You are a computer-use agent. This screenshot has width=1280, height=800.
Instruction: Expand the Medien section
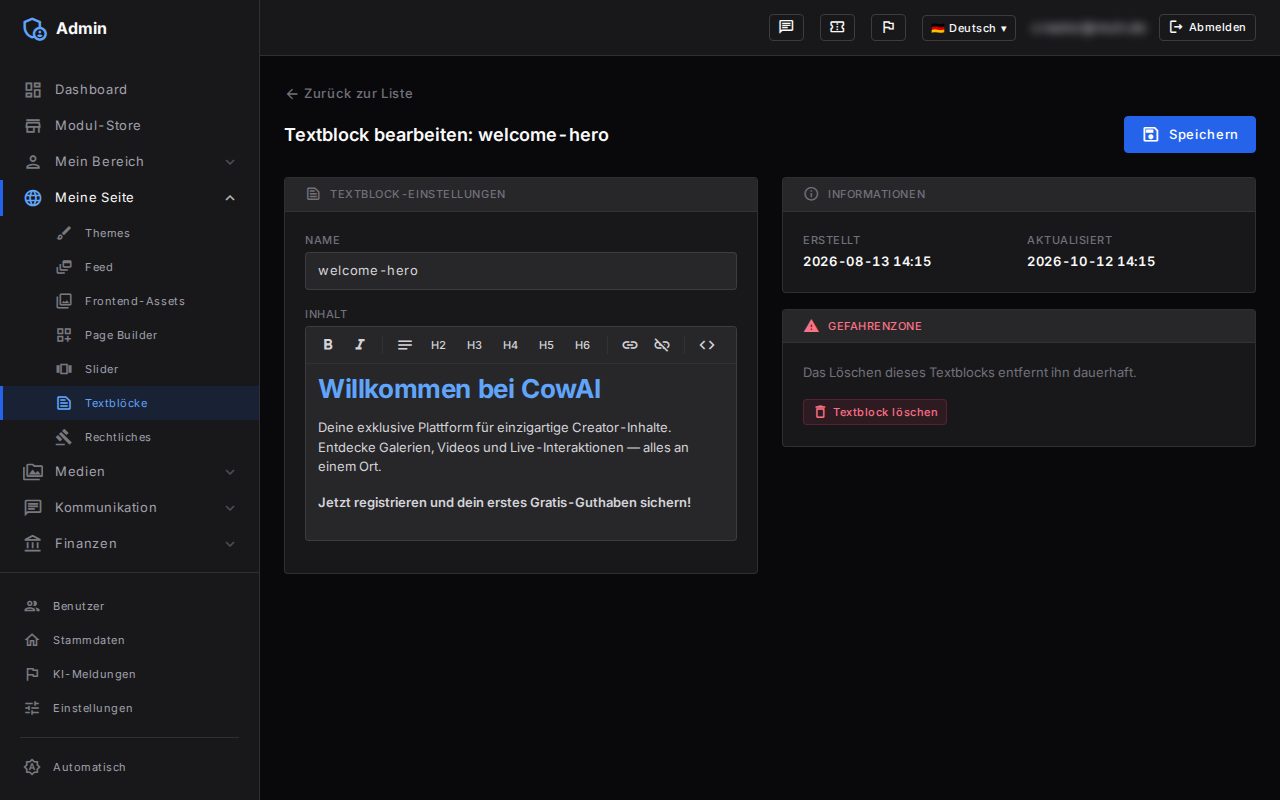130,471
